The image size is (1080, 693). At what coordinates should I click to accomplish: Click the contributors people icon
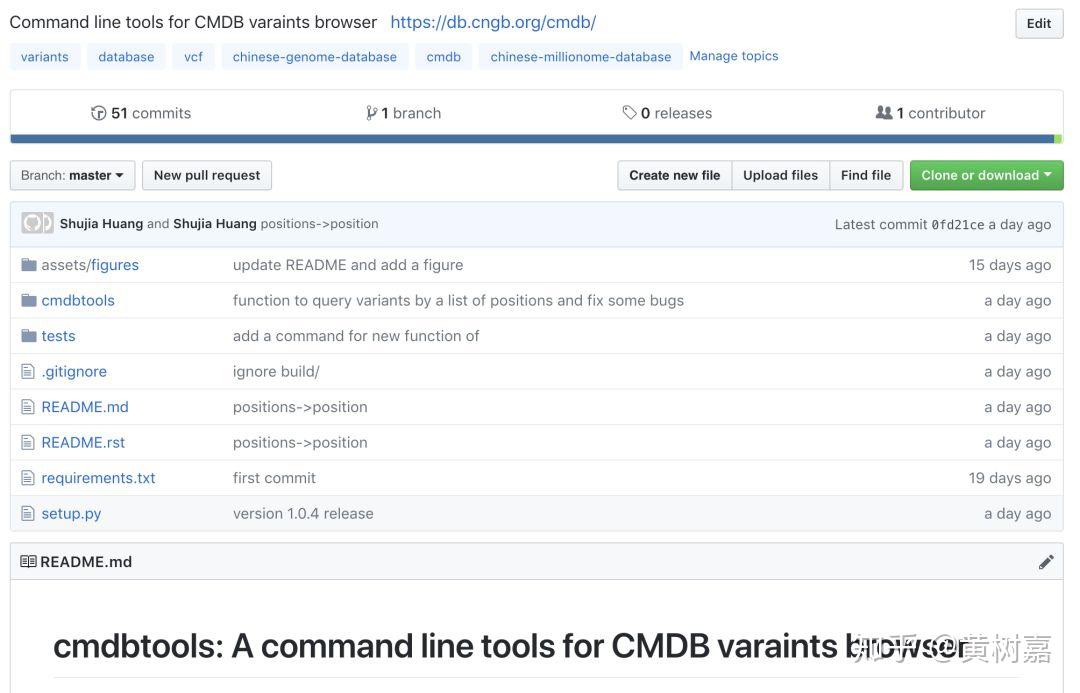883,113
